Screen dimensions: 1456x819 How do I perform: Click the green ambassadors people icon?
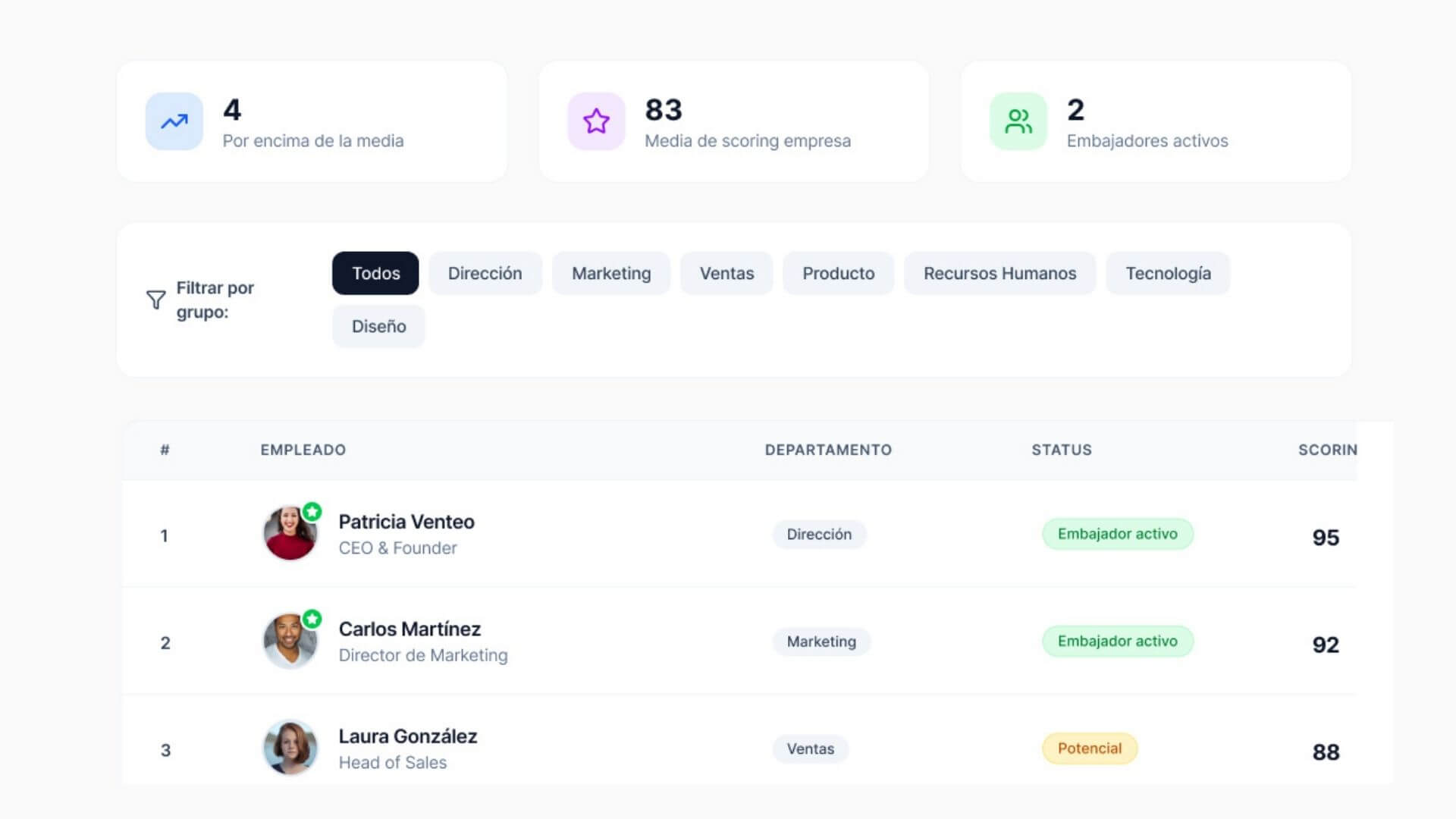click(1018, 121)
